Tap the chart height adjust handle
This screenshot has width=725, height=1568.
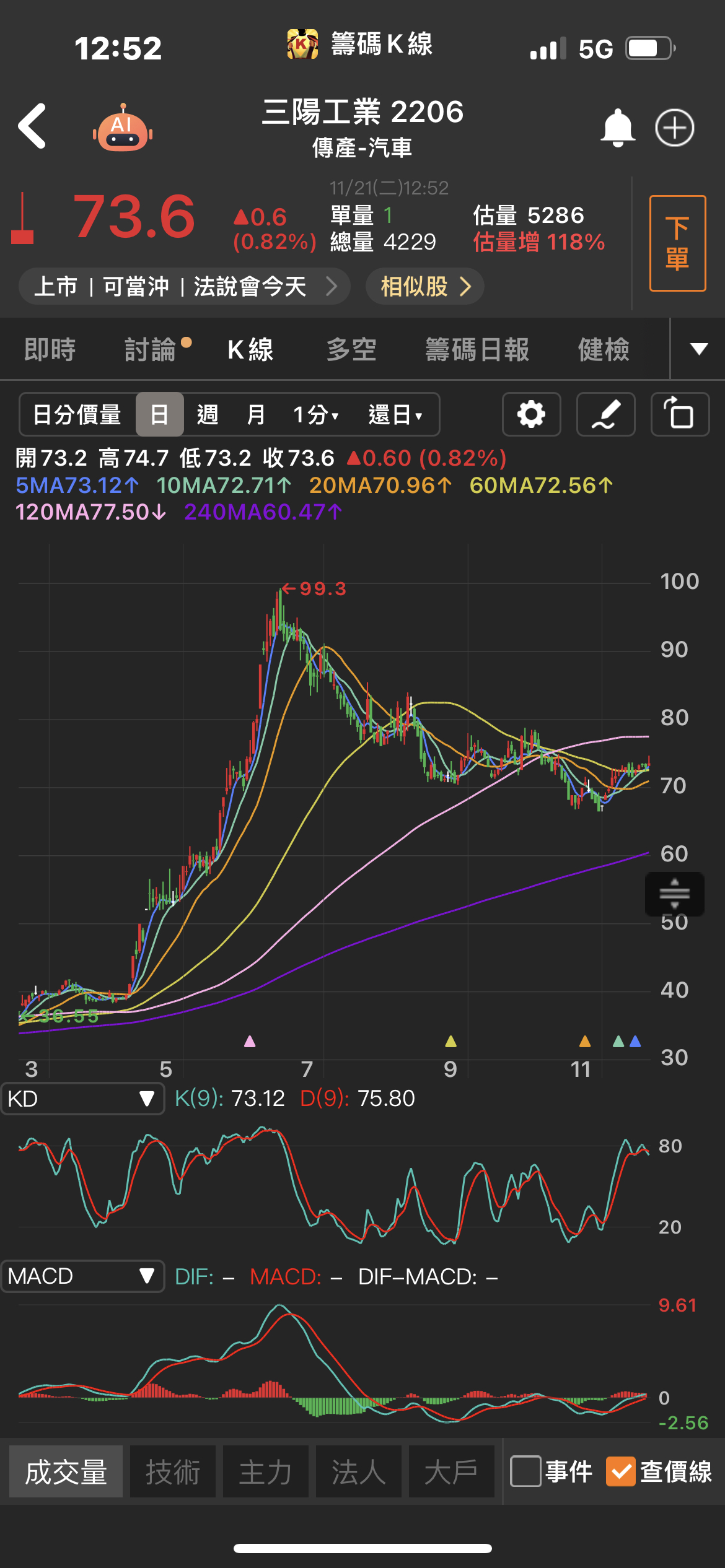[x=674, y=894]
